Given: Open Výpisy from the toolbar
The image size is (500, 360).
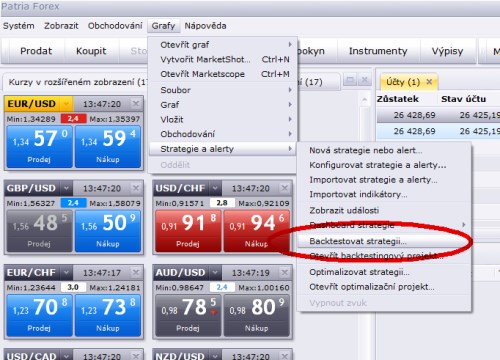Looking at the screenshot, I should click(x=447, y=51).
